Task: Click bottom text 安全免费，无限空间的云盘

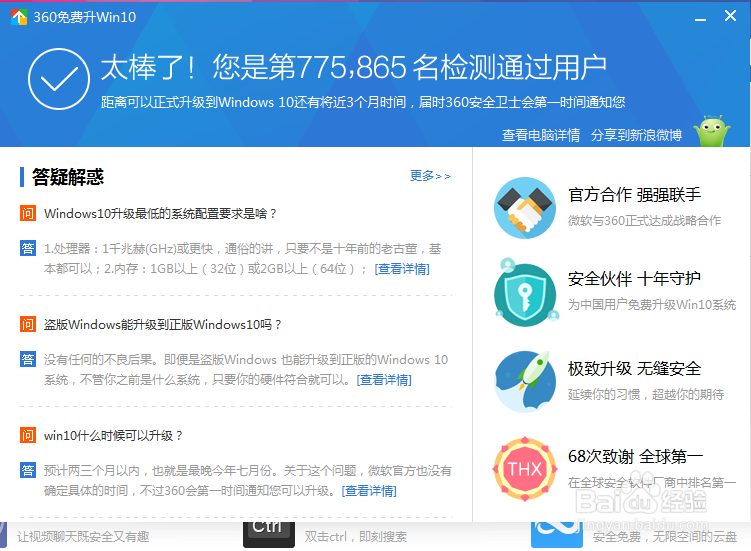Action: coord(665,537)
